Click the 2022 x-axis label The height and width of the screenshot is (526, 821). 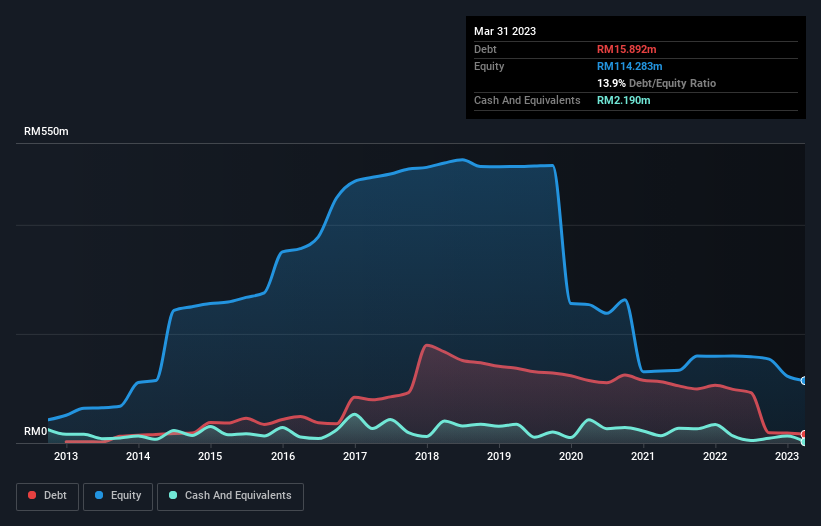coord(715,456)
